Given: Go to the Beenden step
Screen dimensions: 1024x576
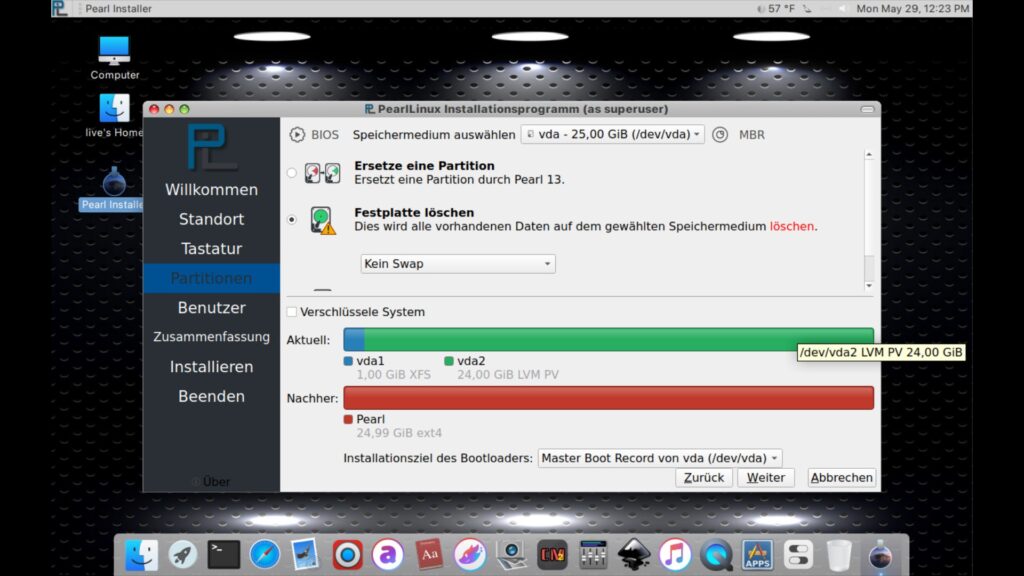Looking at the screenshot, I should pyautogui.click(x=211, y=396).
